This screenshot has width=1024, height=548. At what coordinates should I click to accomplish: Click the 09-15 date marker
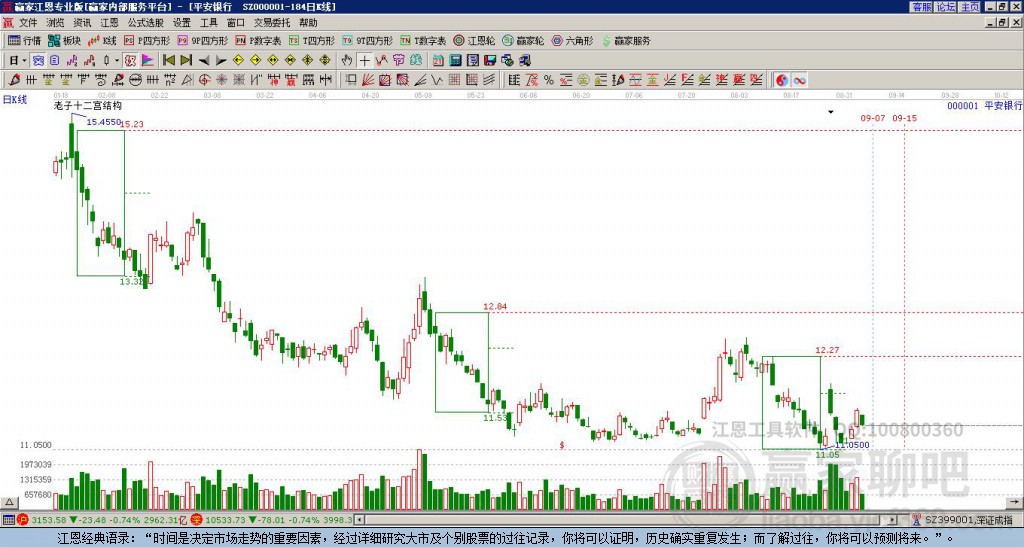[x=904, y=118]
